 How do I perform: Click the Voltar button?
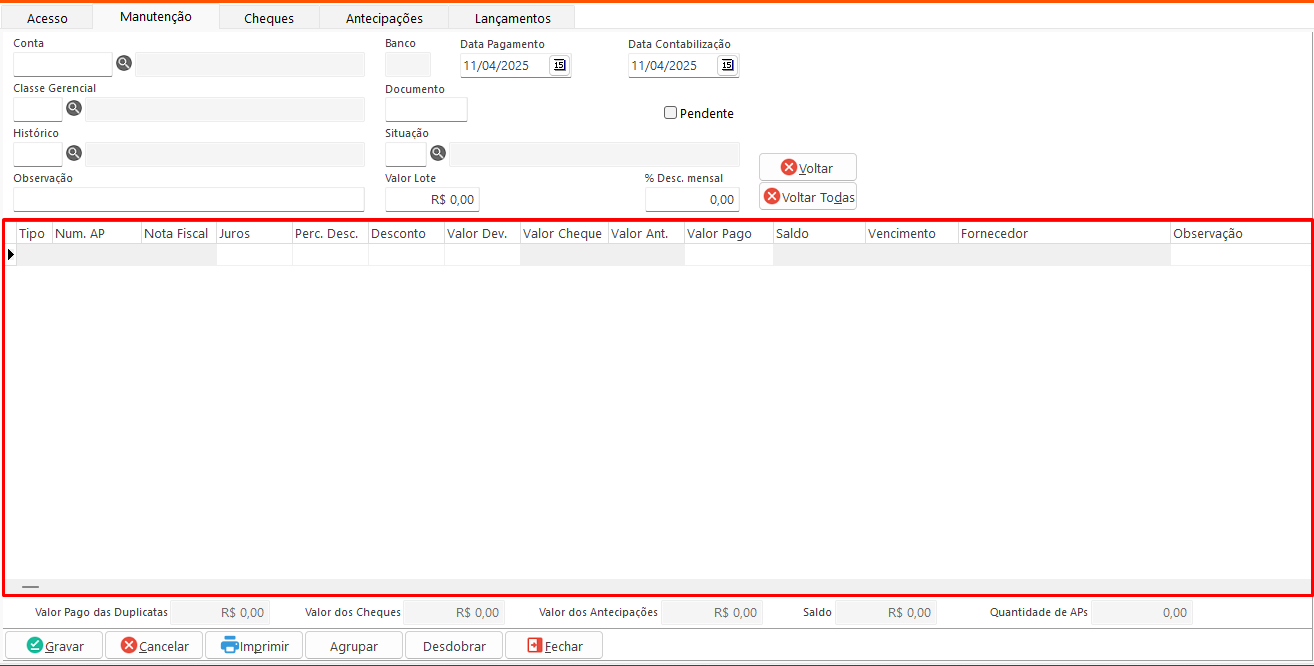point(807,167)
